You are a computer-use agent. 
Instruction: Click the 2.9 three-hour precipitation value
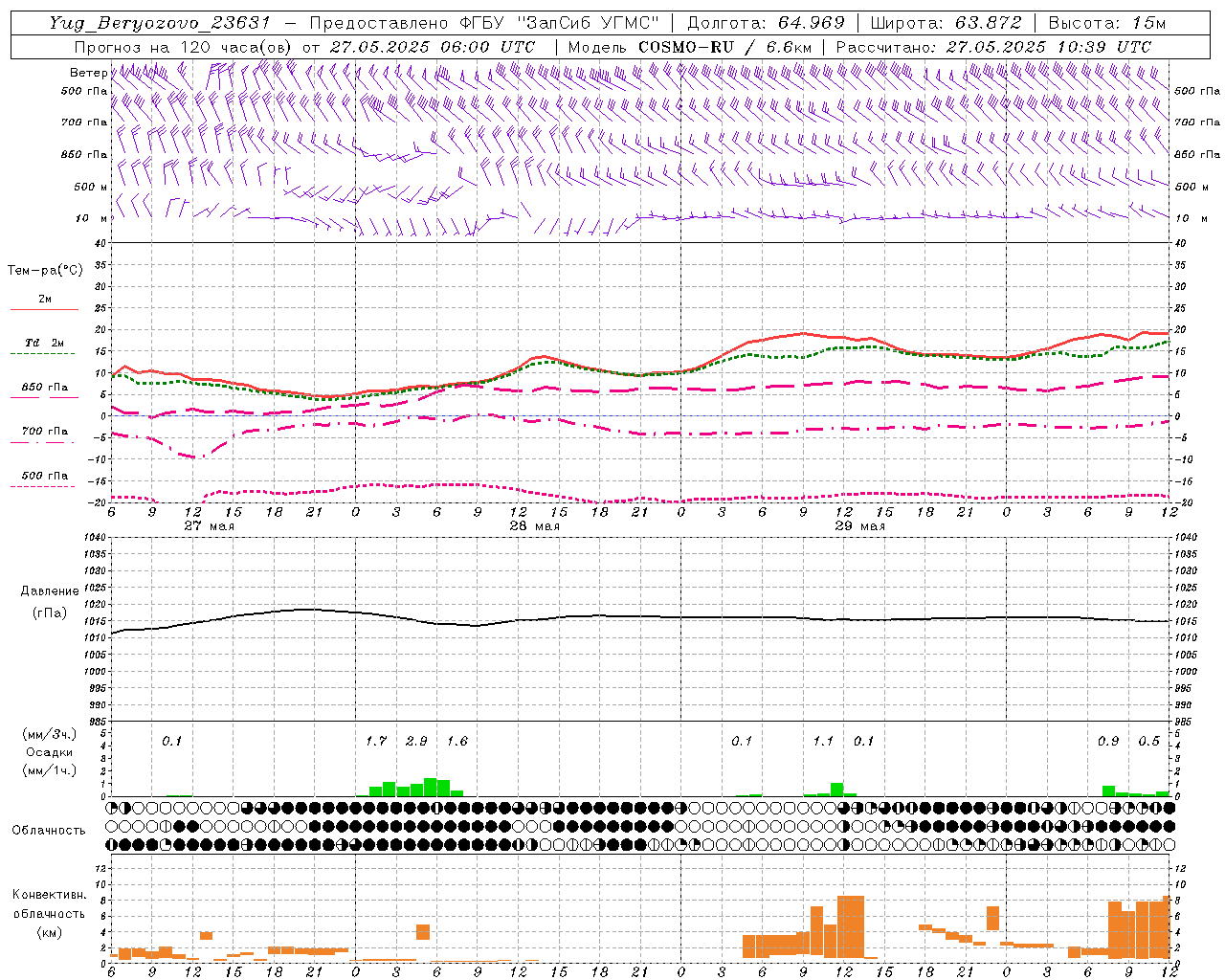[x=416, y=742]
